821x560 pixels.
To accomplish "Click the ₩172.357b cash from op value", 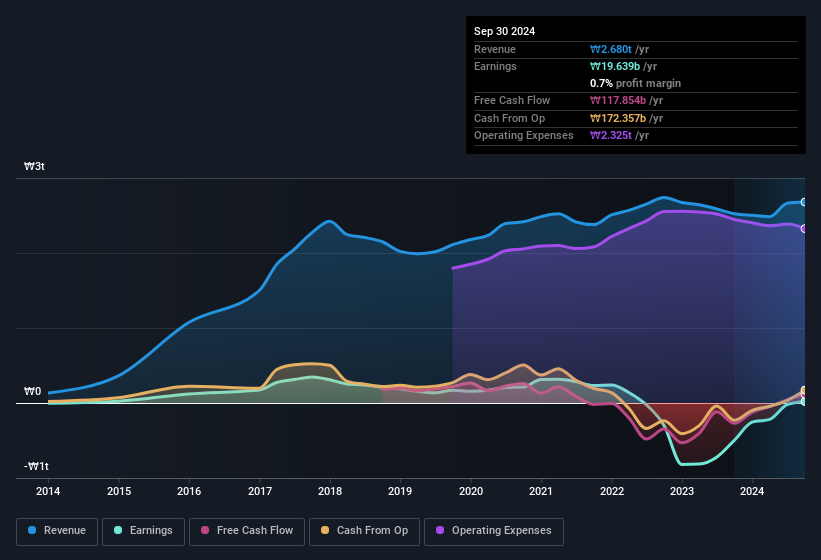I will coord(618,118).
